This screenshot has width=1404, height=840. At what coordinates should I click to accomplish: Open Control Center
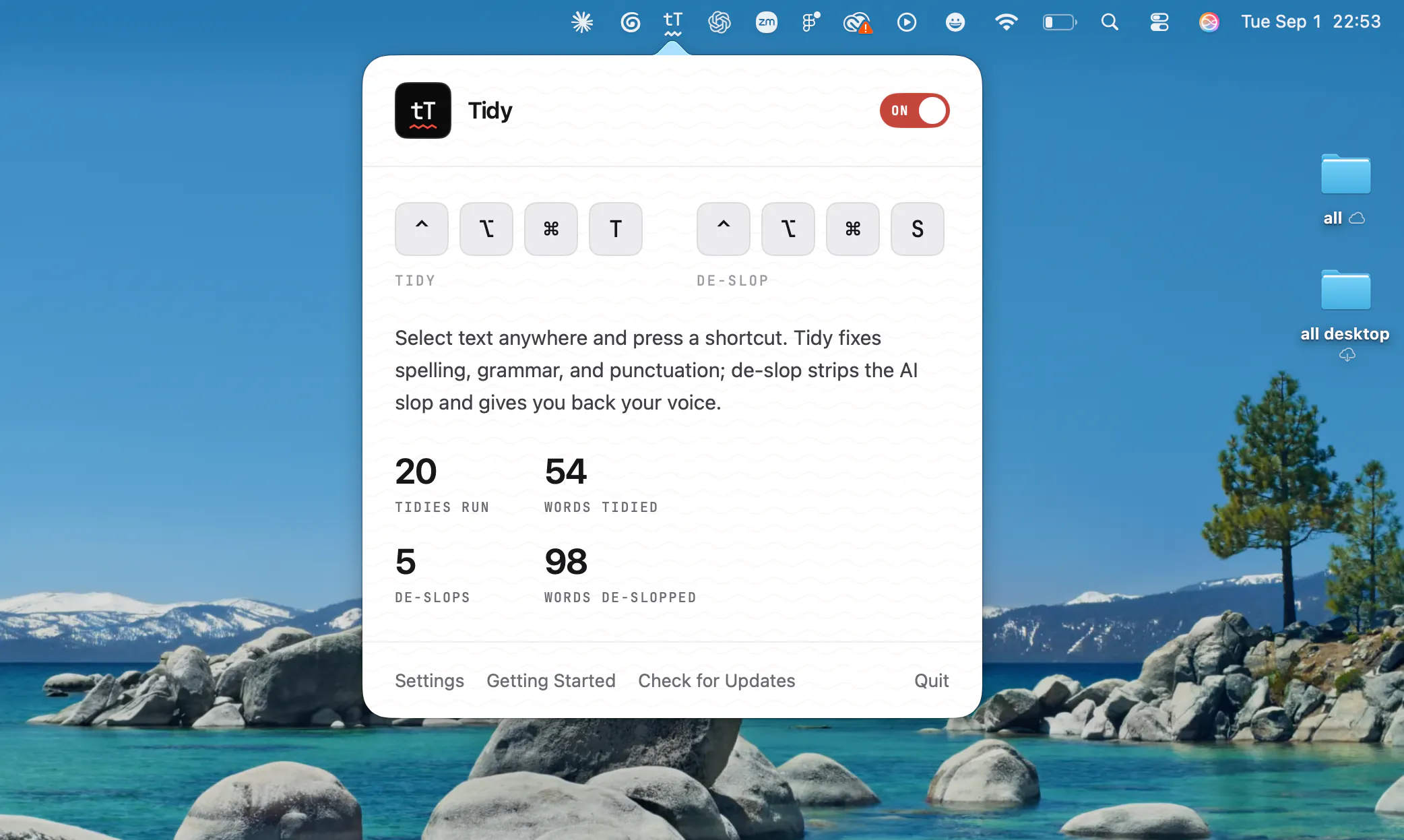(x=1159, y=22)
